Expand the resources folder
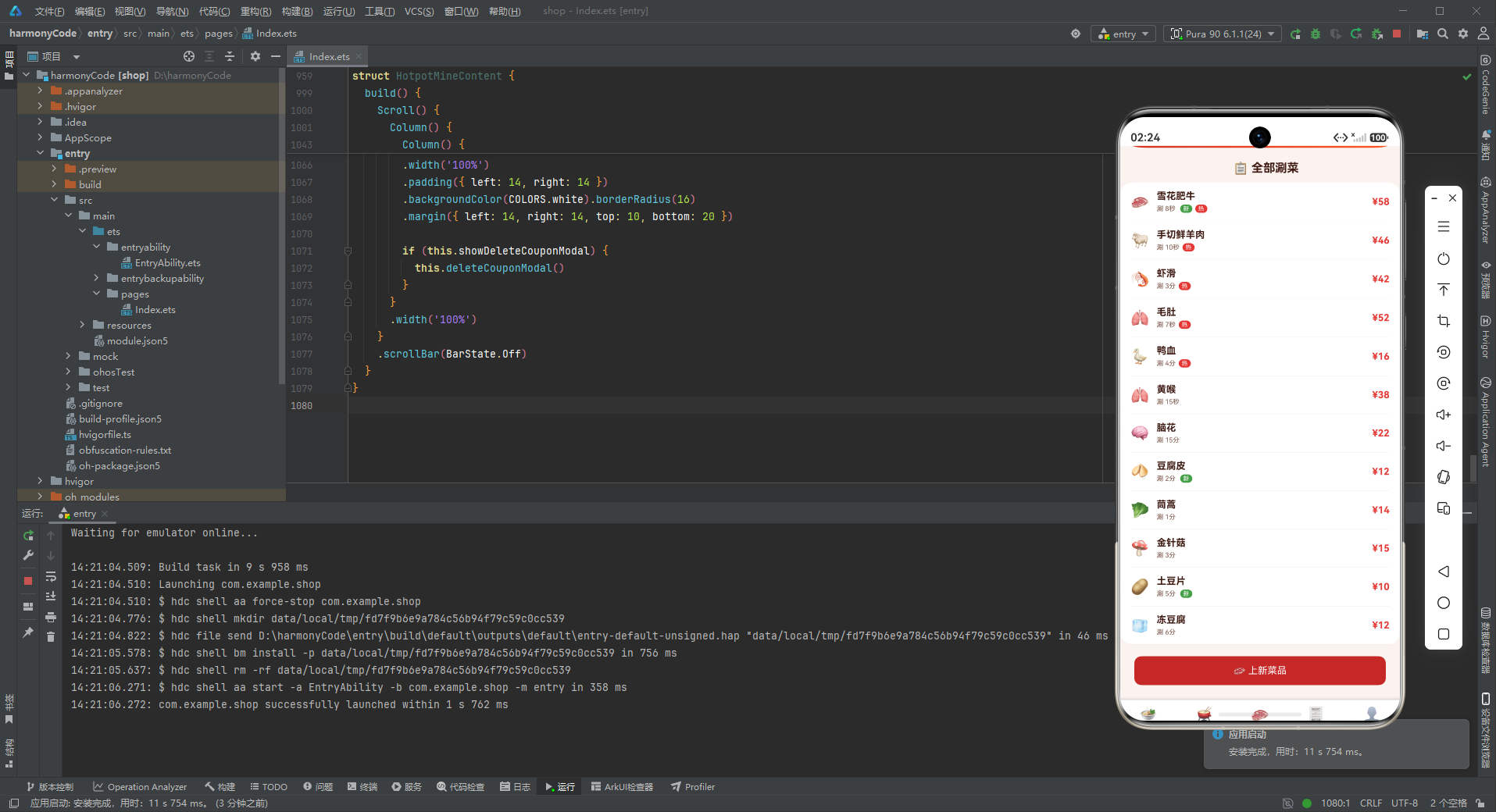This screenshot has height=812, width=1496. (x=82, y=325)
